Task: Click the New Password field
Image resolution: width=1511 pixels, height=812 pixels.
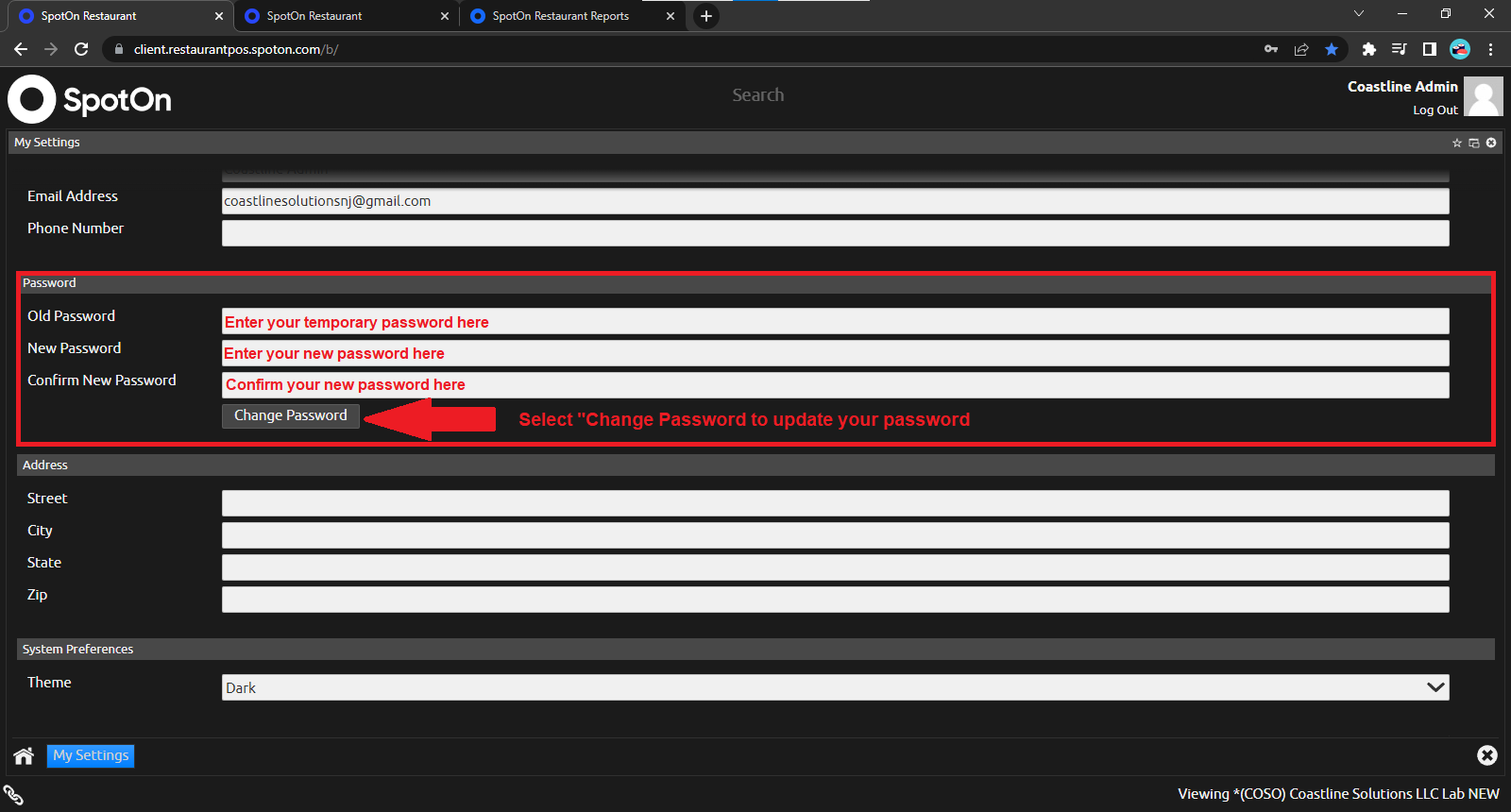Action: (x=836, y=353)
